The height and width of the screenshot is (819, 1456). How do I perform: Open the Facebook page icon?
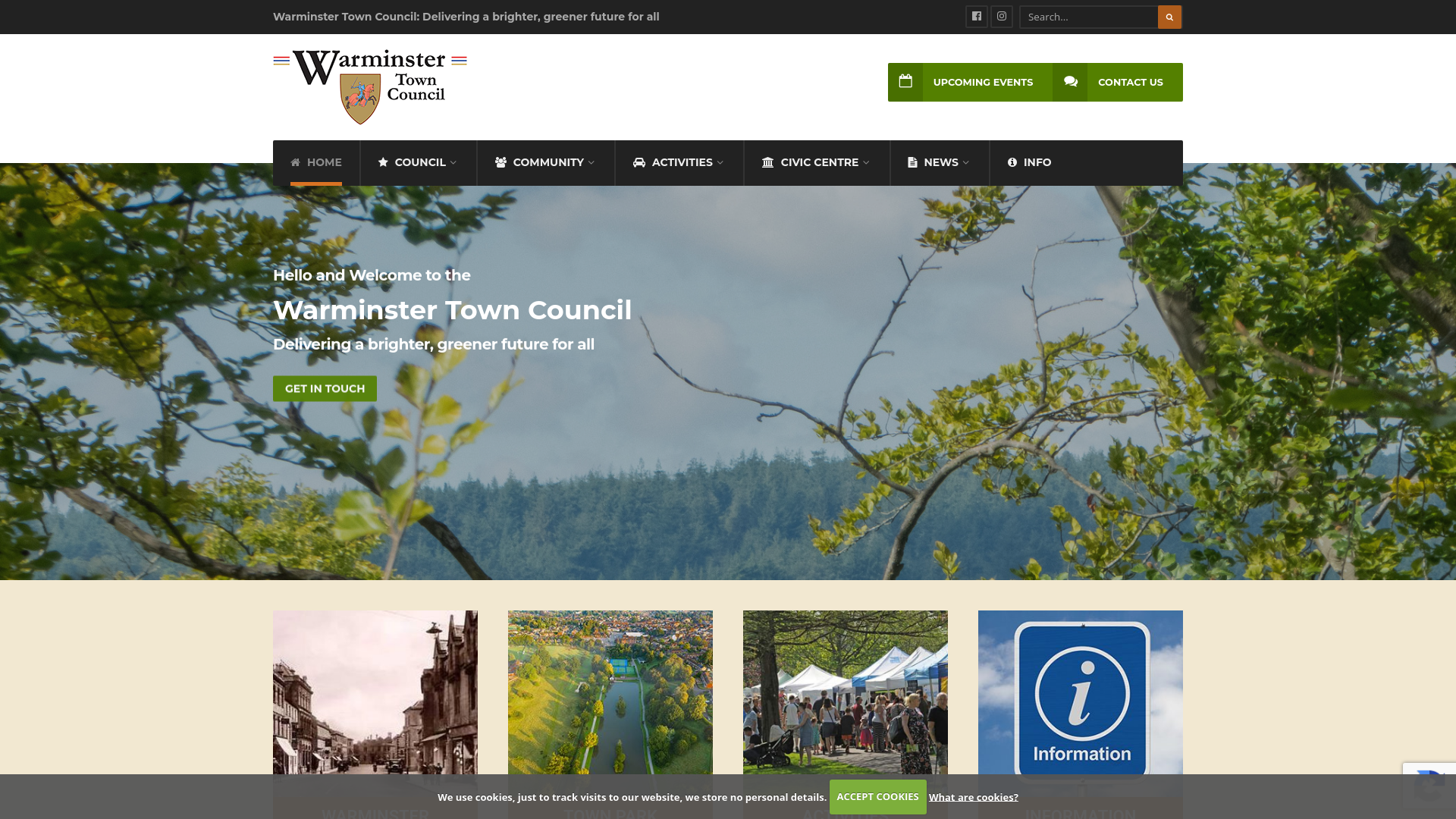pos(977,17)
